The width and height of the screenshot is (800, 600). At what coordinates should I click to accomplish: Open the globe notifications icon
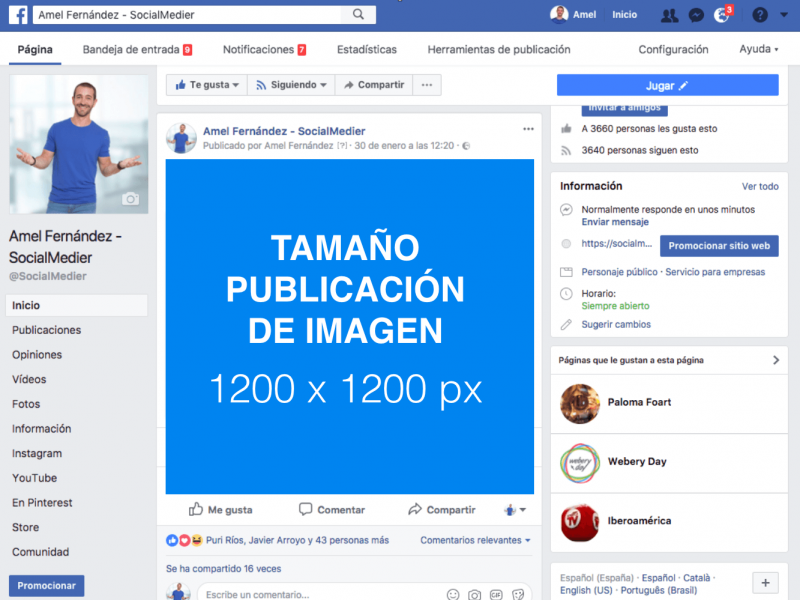point(721,15)
